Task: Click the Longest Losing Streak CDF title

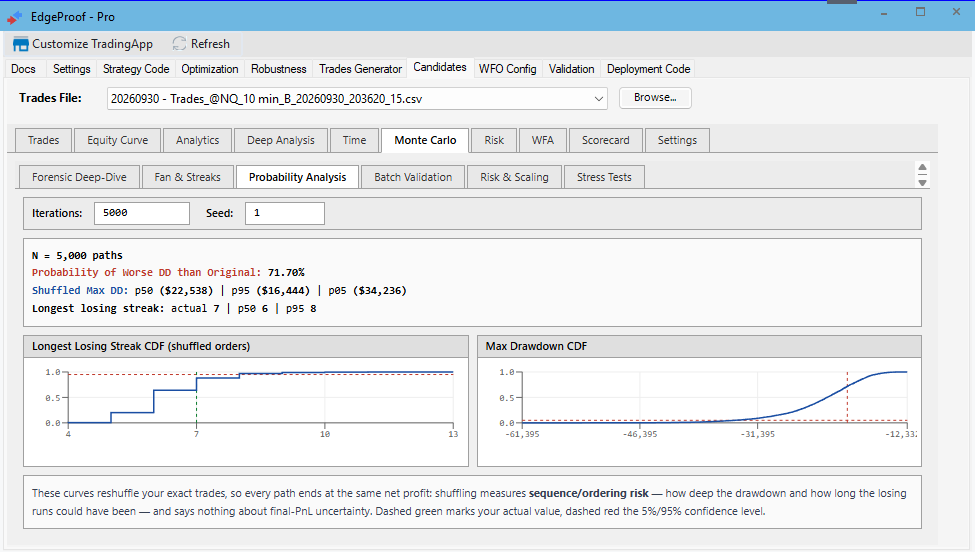Action: tap(141, 346)
